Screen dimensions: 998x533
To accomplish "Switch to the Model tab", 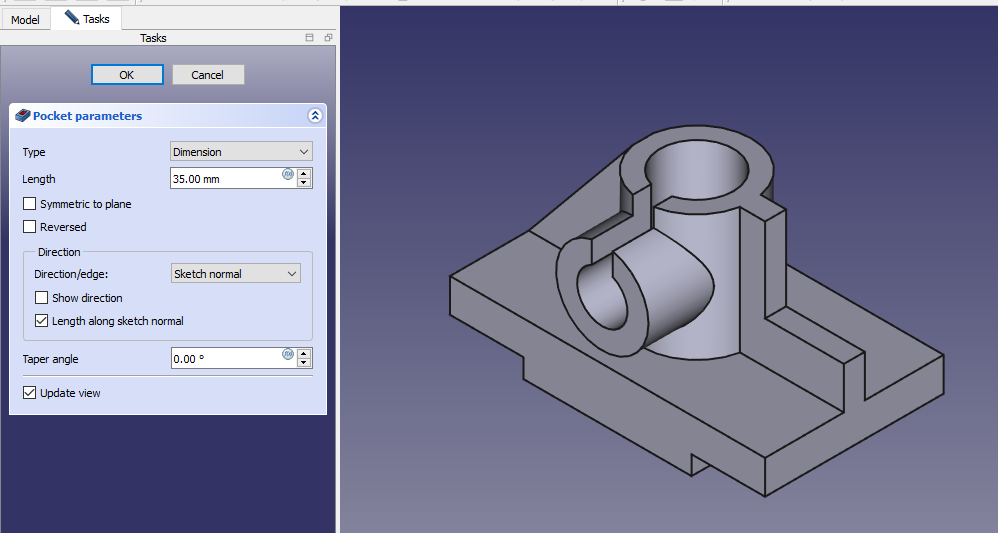I will click(x=25, y=20).
